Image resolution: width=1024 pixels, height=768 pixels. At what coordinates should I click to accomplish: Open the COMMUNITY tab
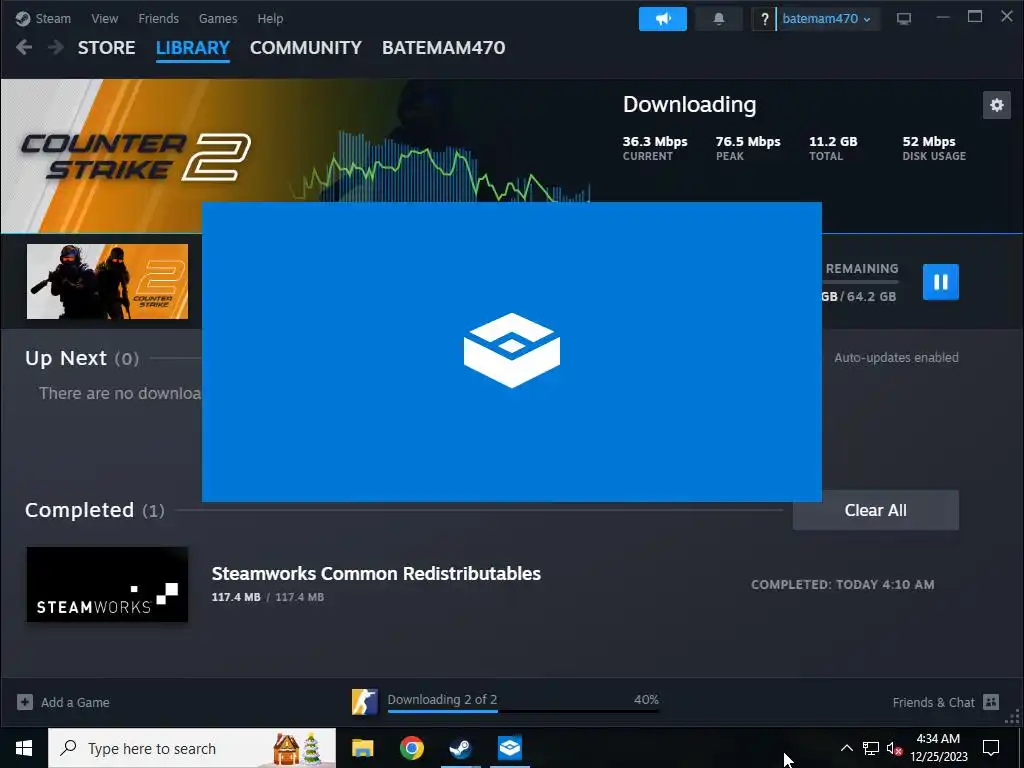(x=306, y=48)
